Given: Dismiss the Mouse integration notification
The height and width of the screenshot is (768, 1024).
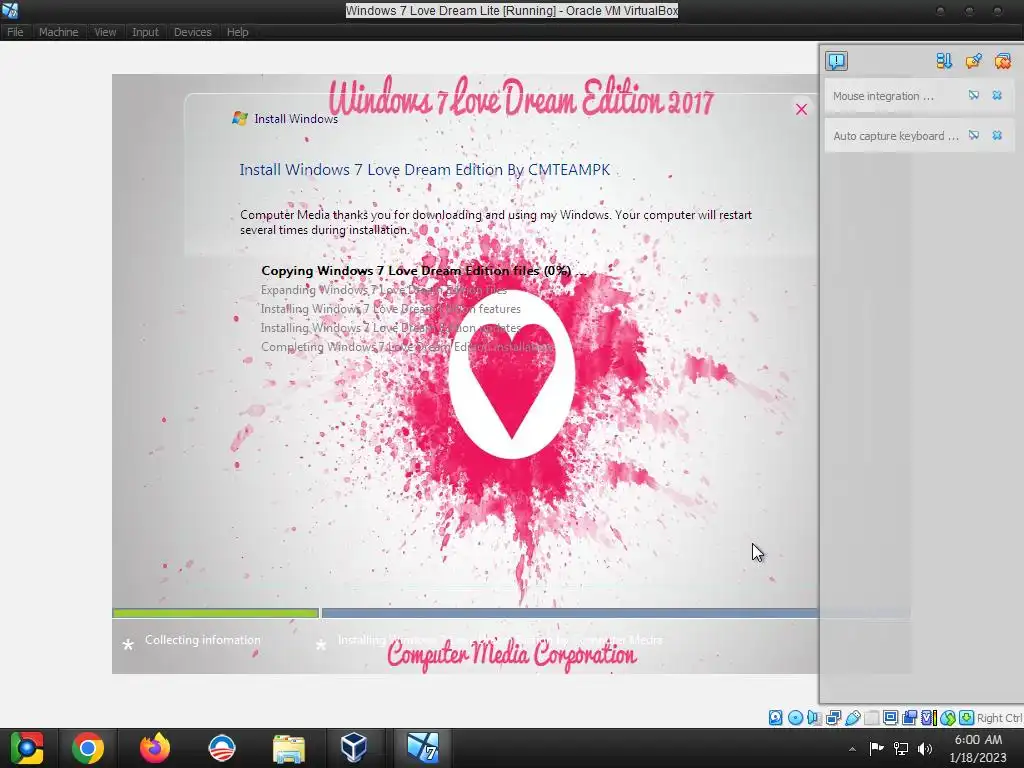Looking at the screenshot, I should 997,95.
